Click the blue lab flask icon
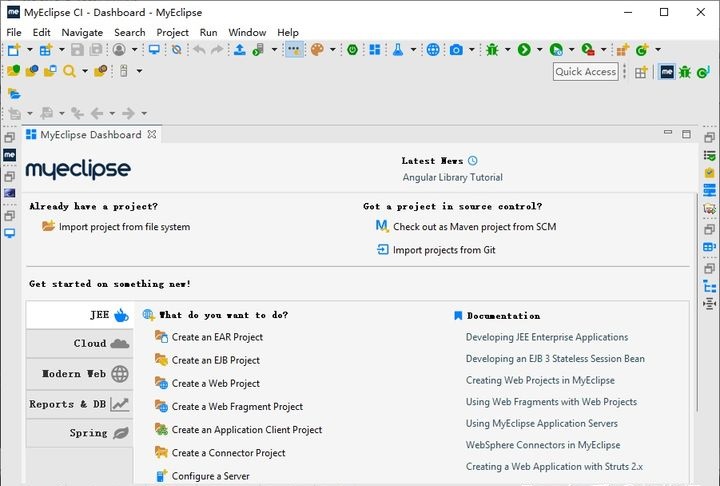 point(398,50)
